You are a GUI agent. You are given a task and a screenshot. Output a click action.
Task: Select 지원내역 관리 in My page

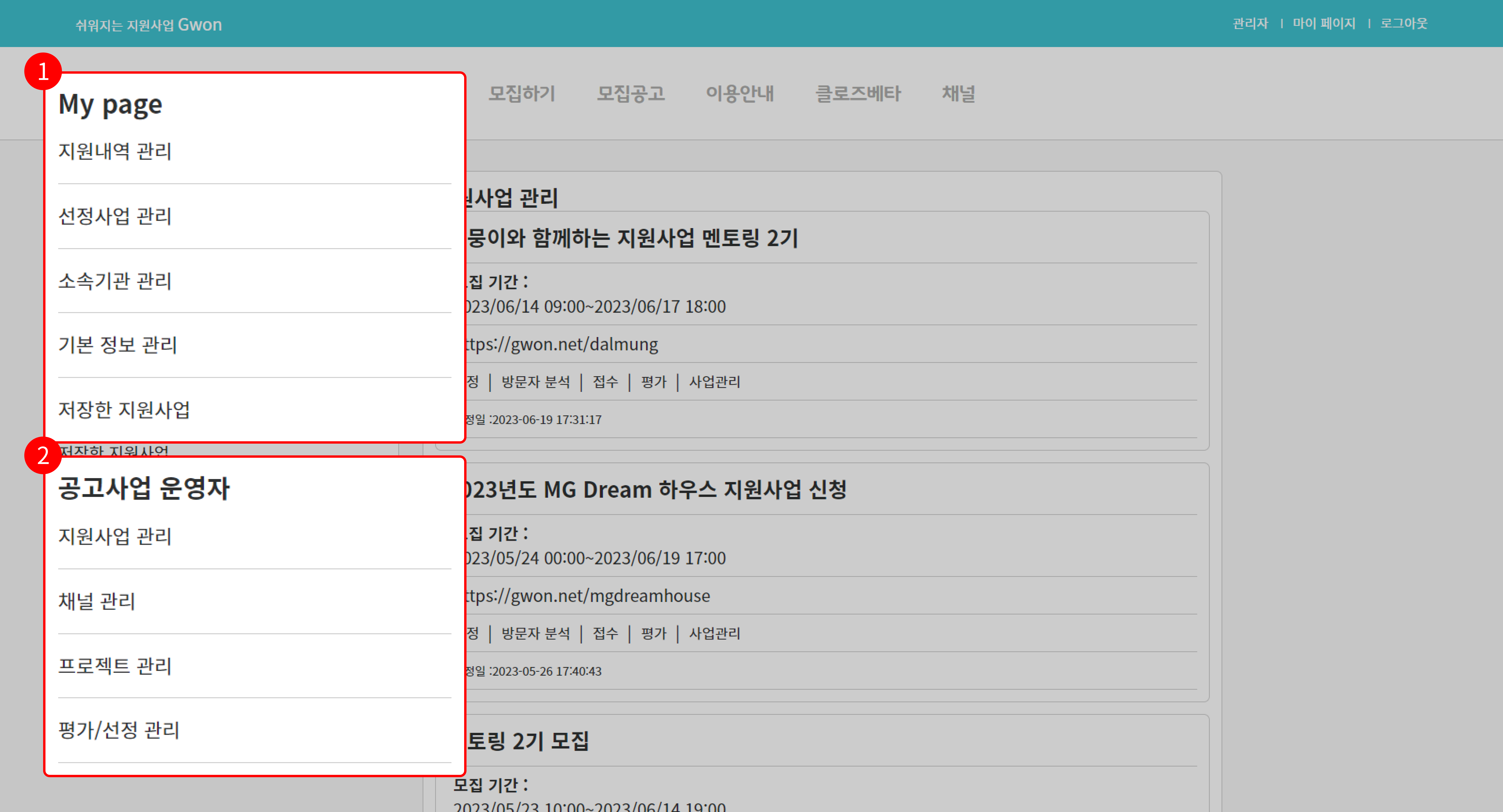[115, 151]
